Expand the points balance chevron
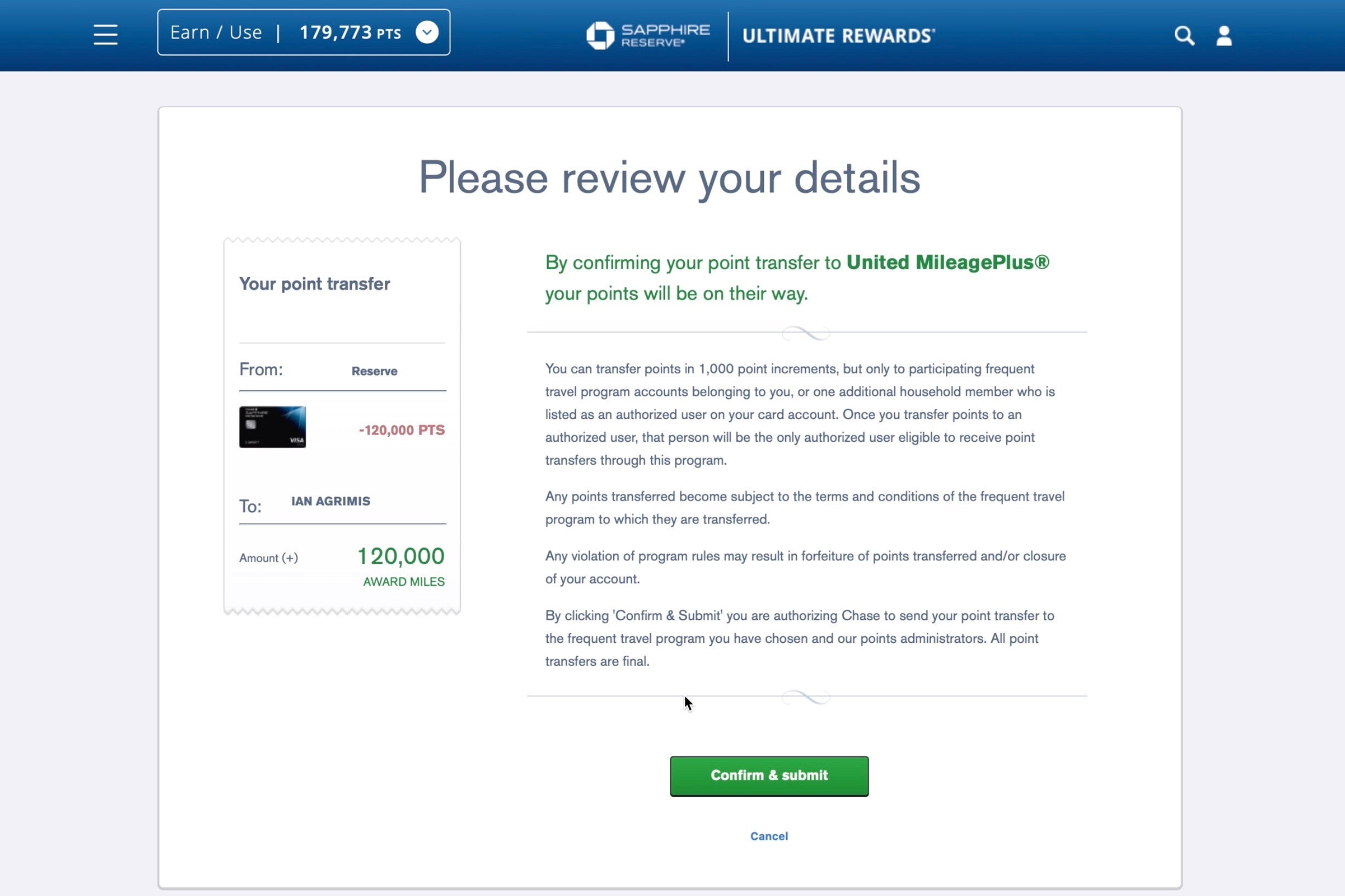Image resolution: width=1345 pixels, height=896 pixels. (x=427, y=32)
